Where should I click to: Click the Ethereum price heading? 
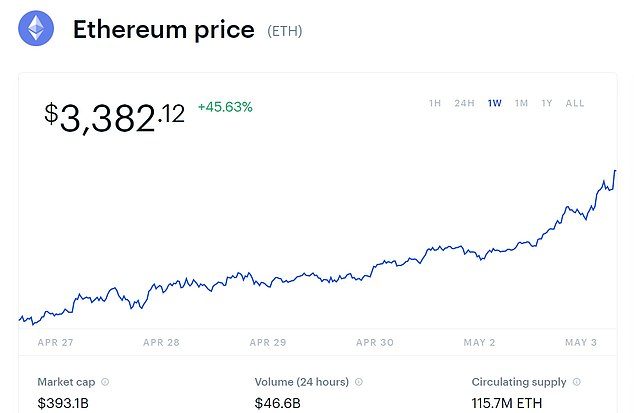point(163,30)
